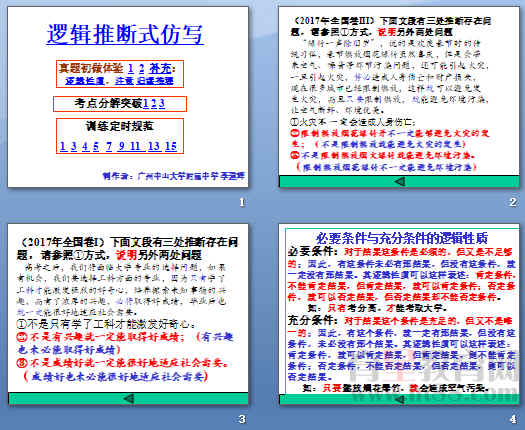The height and width of the screenshot is (430, 525).
Task: Click the author credit line on slide 1
Action: click(174, 176)
